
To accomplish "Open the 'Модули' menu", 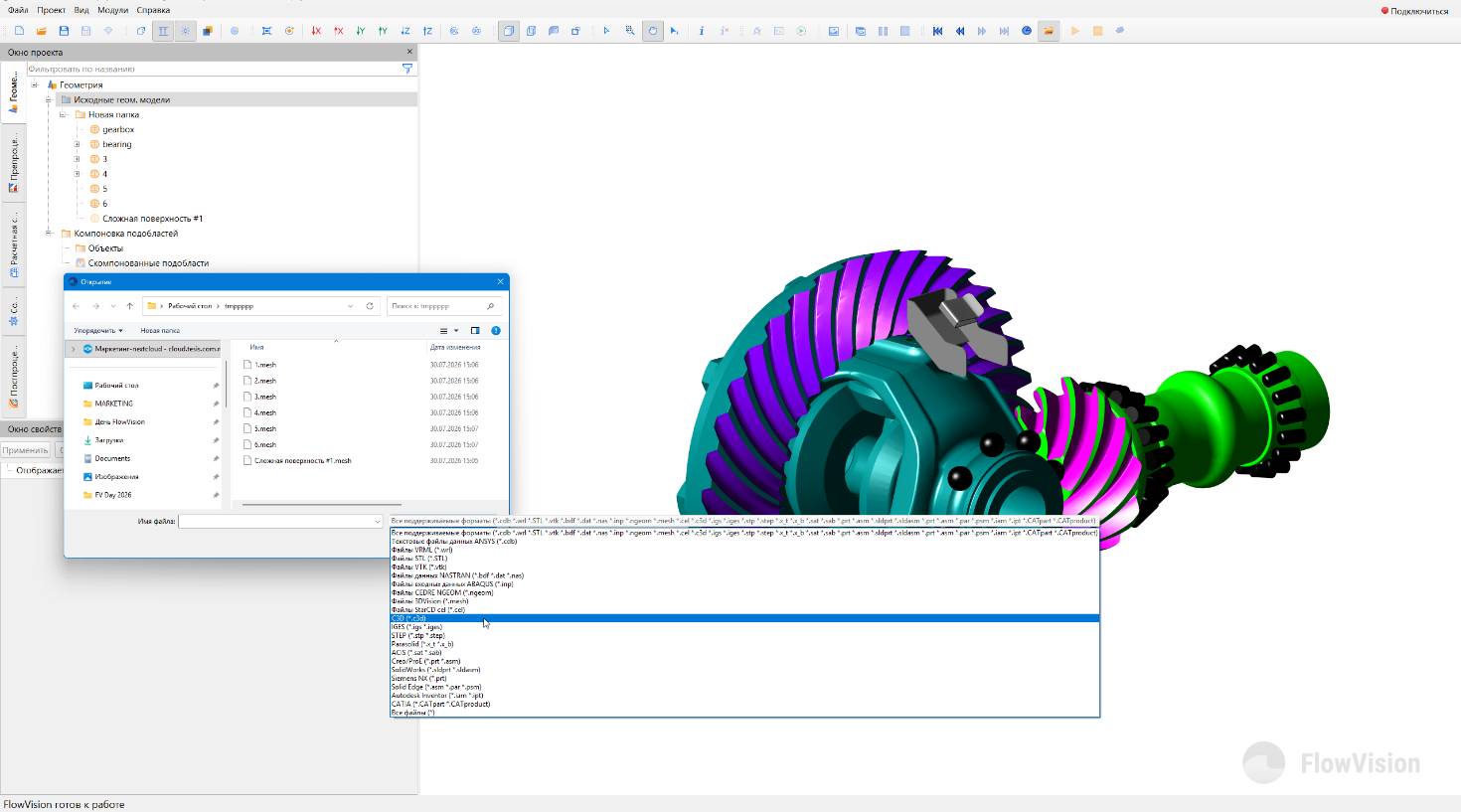I will (x=112, y=10).
